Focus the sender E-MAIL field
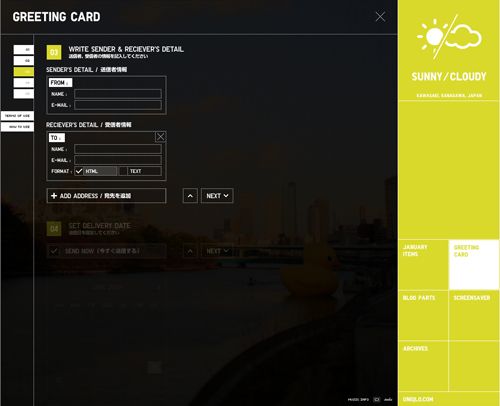This screenshot has width=500, height=406. click(118, 105)
